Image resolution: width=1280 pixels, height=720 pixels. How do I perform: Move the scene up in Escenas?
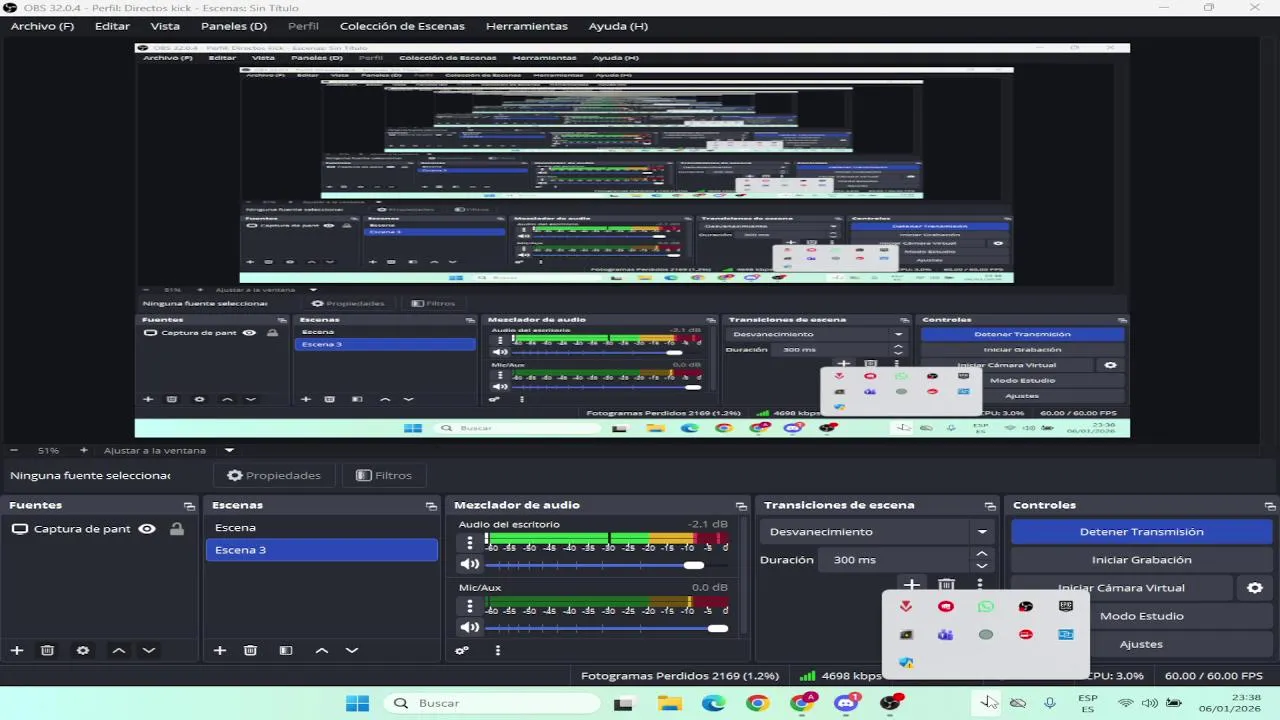point(322,650)
